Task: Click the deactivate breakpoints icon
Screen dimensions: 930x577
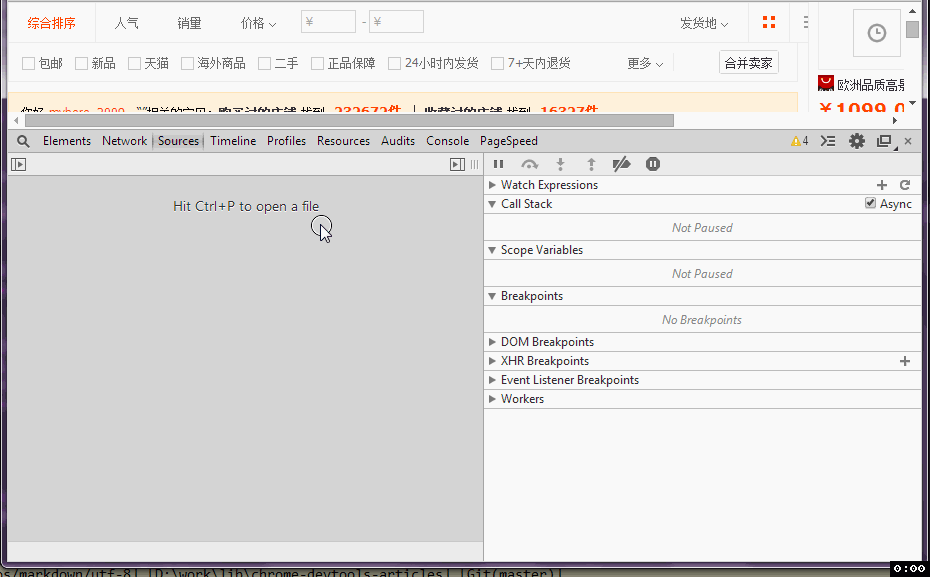Action: coord(621,164)
